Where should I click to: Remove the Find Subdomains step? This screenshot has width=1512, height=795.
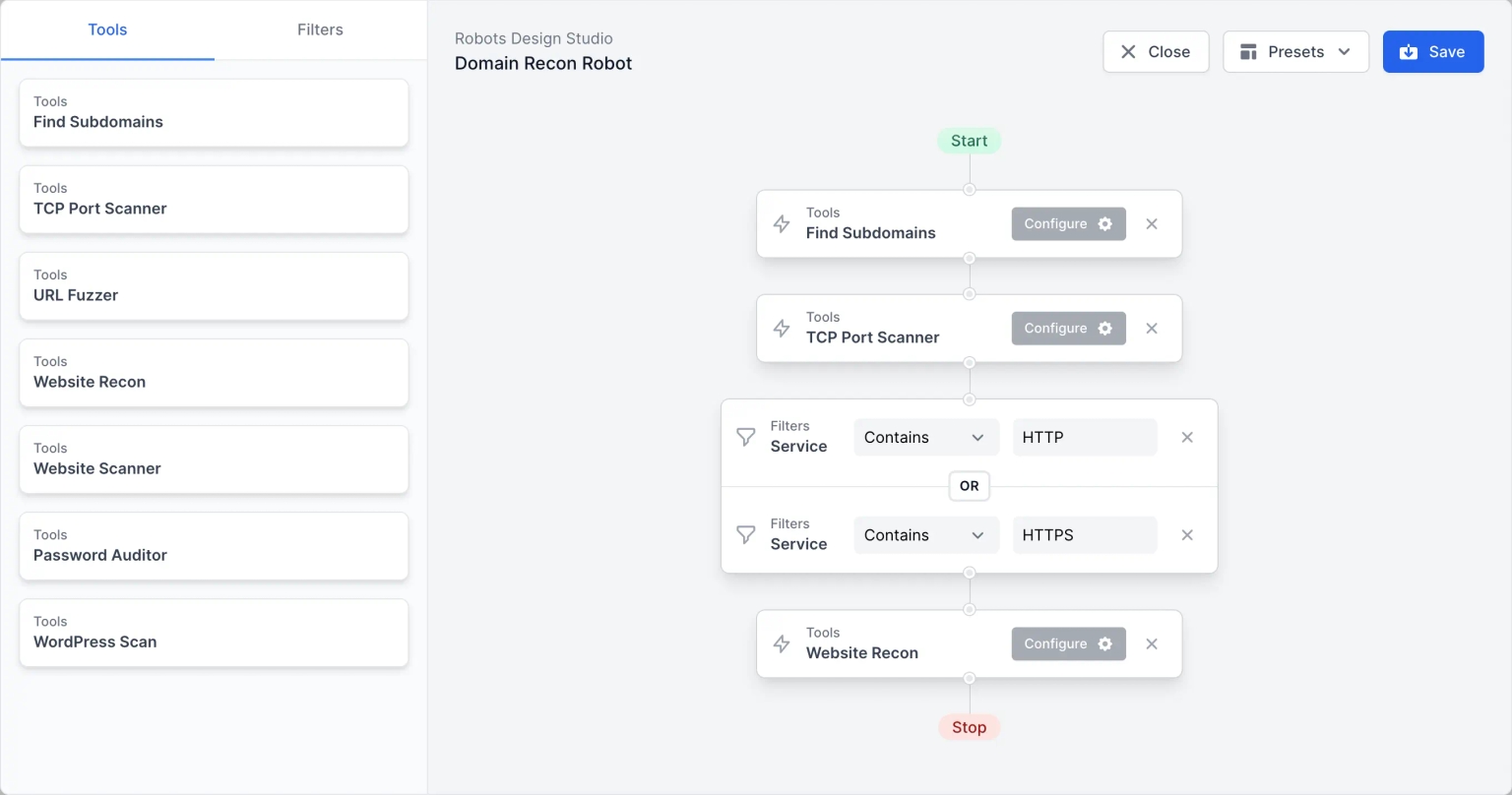pyautogui.click(x=1152, y=224)
